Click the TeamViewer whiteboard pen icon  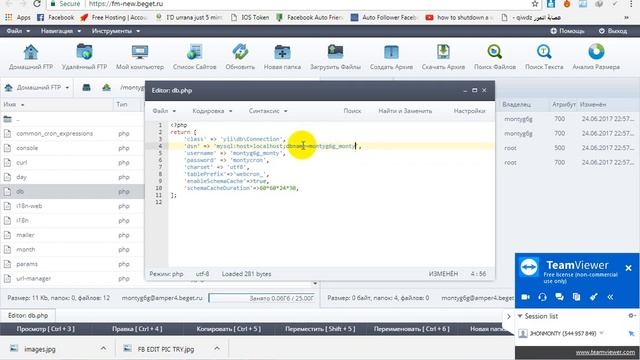pyautogui.click(x=593, y=297)
